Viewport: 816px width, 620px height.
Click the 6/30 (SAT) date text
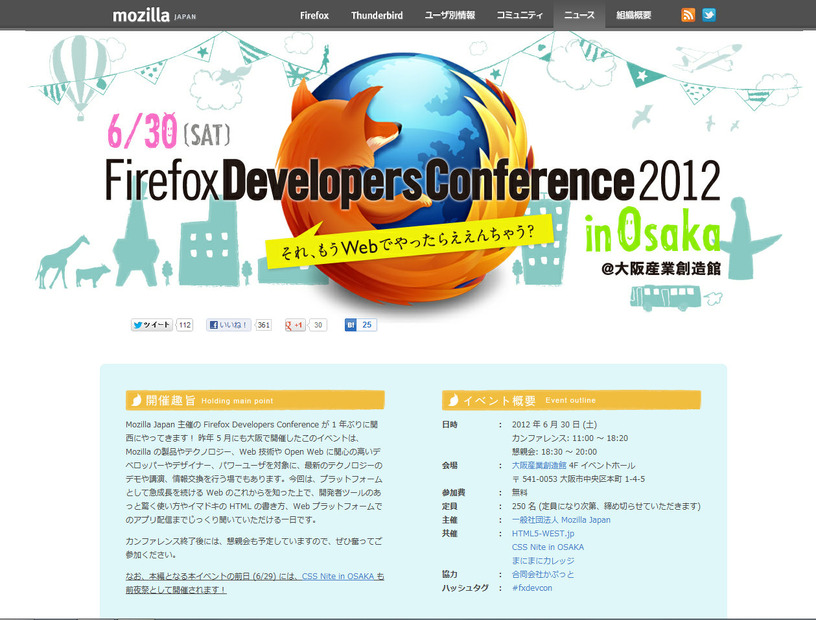coord(169,131)
